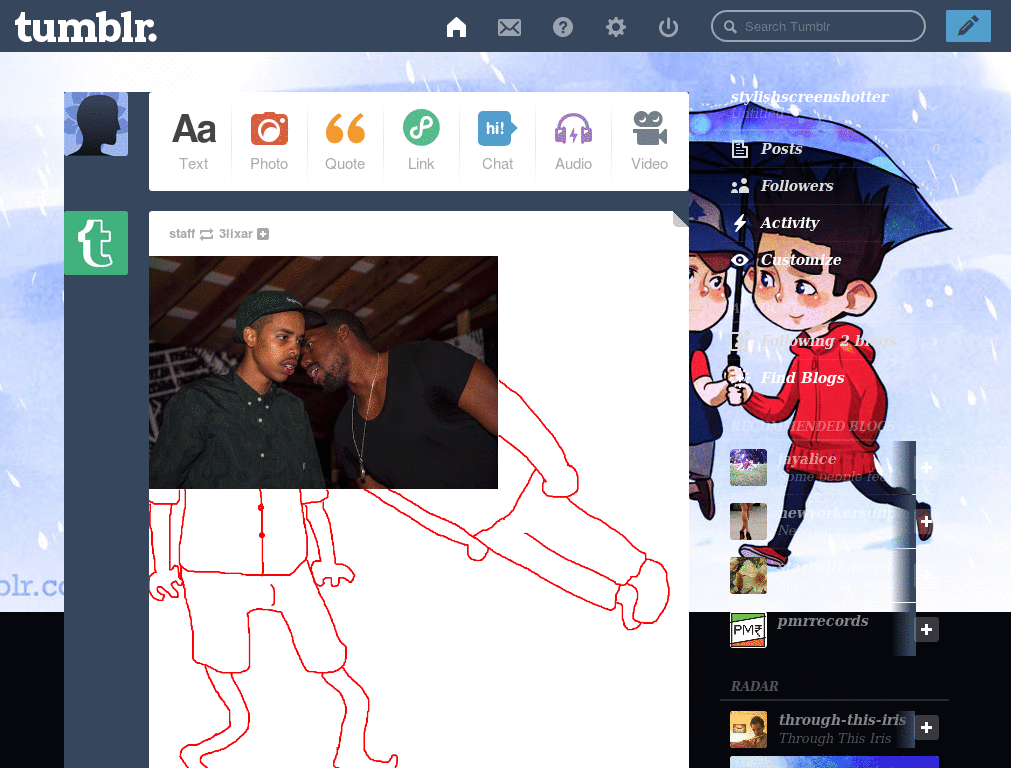Open the Tumblr home dashboard icon

point(456,27)
